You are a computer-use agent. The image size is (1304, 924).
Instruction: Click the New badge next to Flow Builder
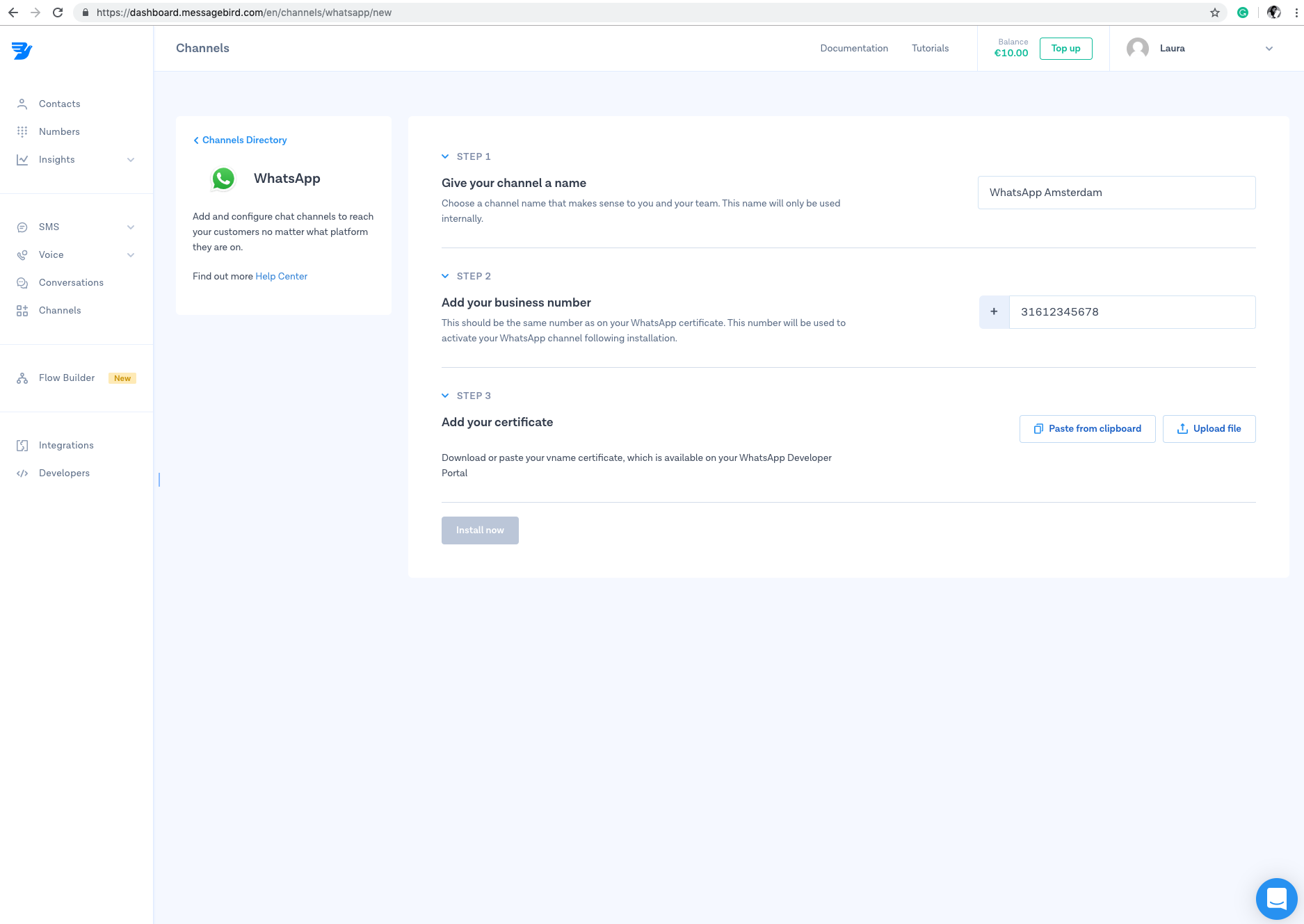point(122,378)
